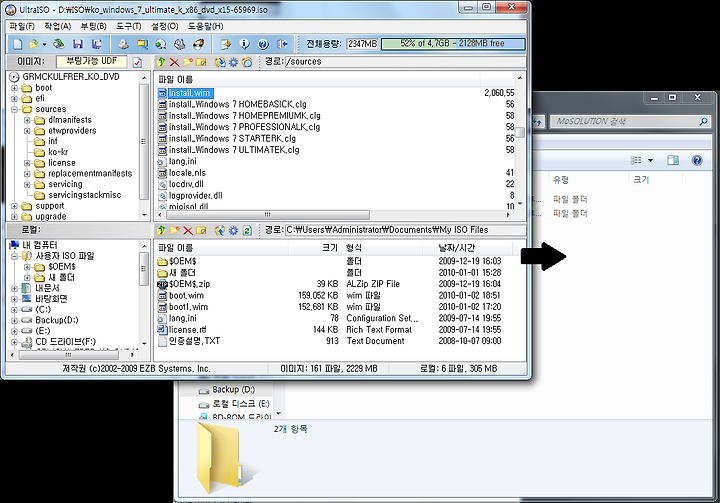Click the 형식 column header in local pane
This screenshot has height=503, width=720.
tap(382, 248)
